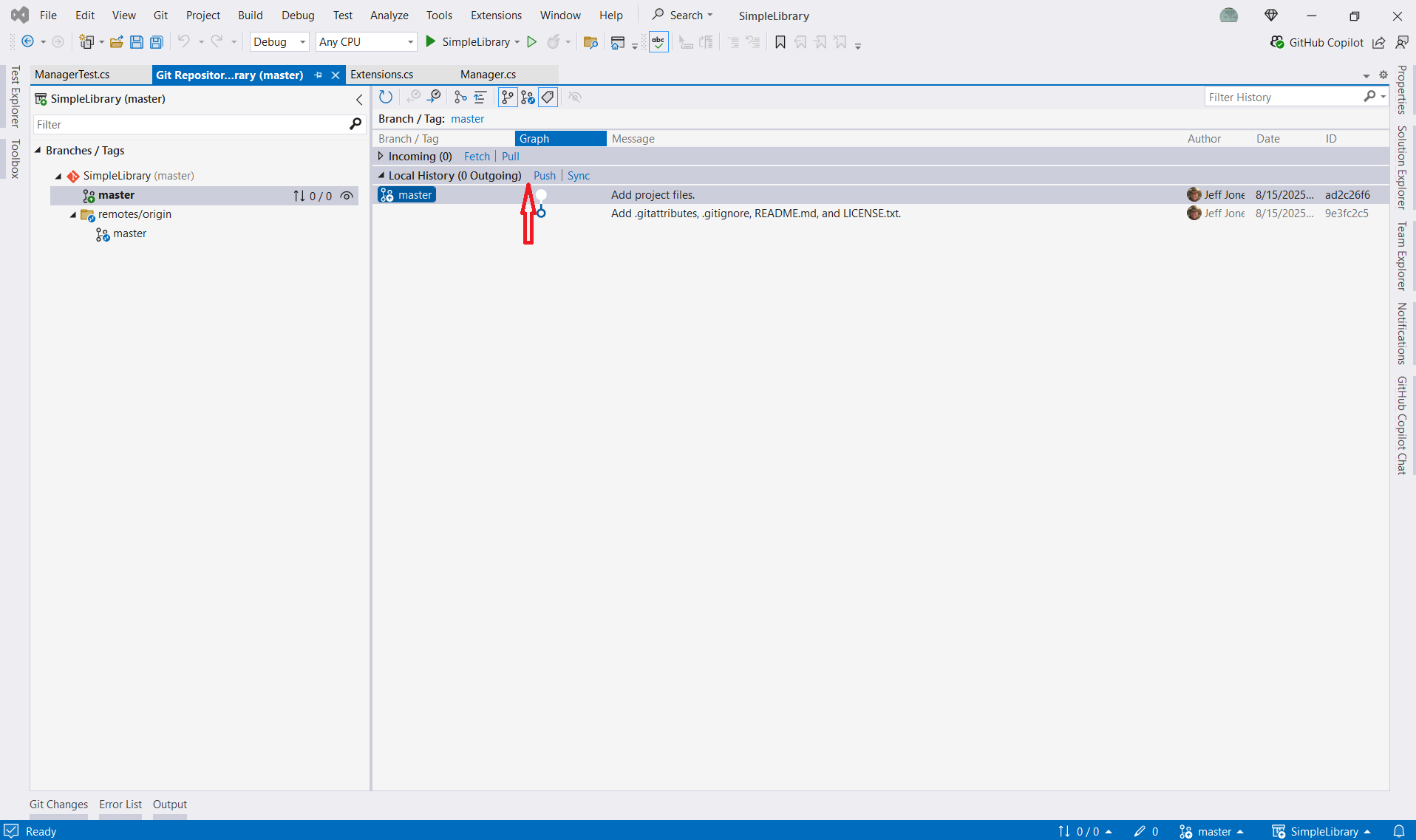Image resolution: width=1416 pixels, height=840 pixels.
Task: Click the Save All toolbar icon
Action: click(x=157, y=42)
